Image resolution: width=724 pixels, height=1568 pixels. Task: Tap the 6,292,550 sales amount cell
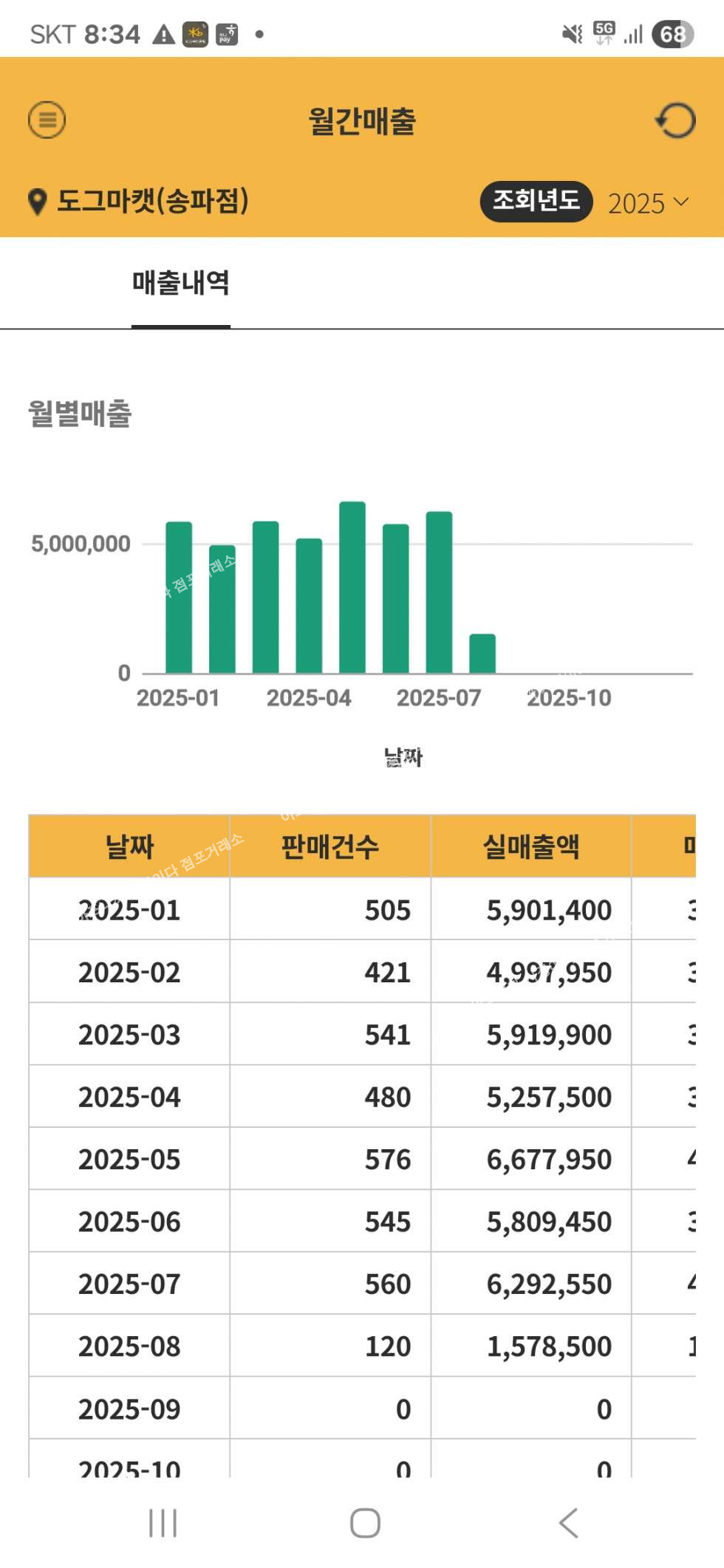(x=548, y=1284)
